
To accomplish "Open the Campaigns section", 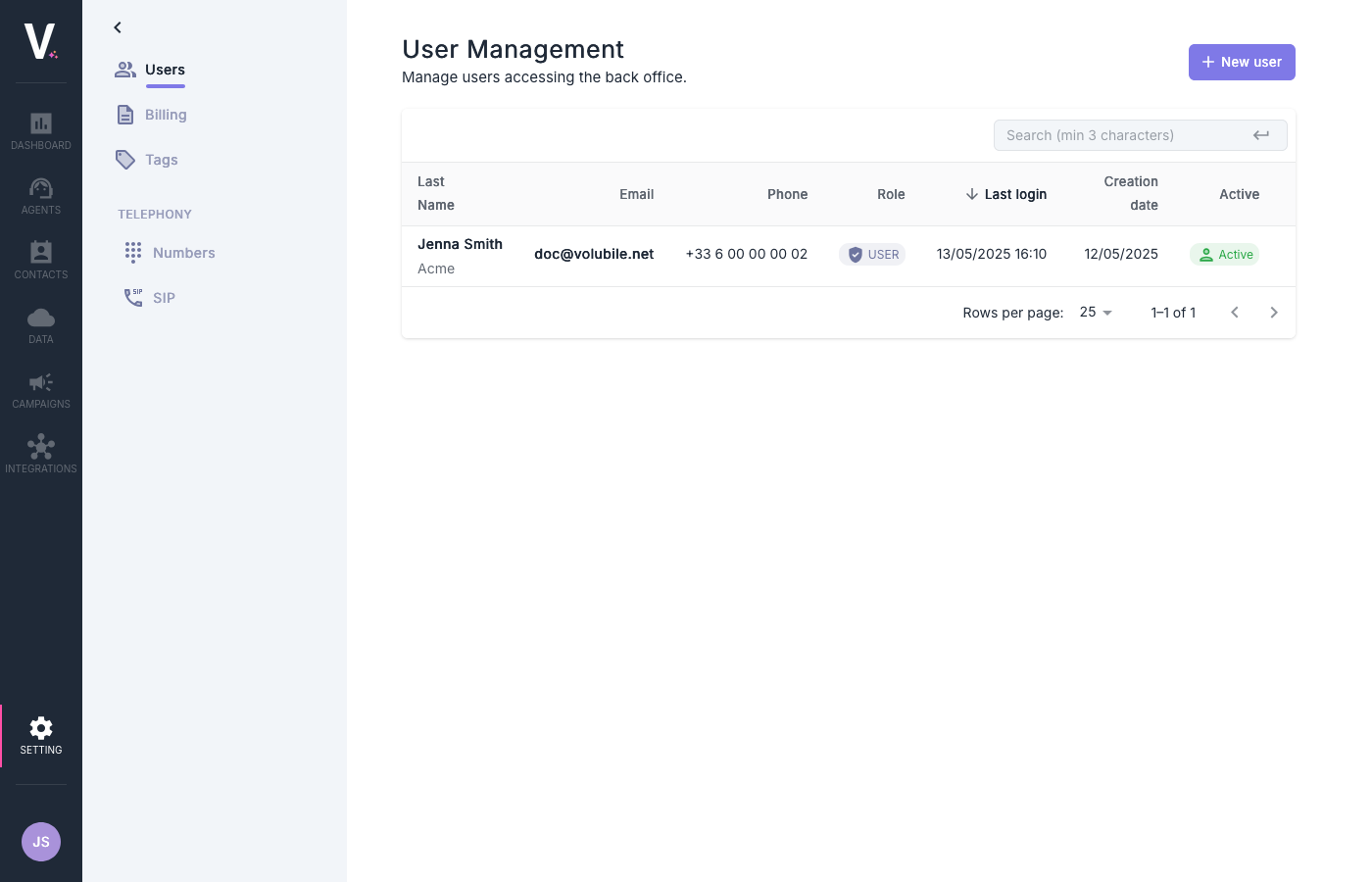I will tap(40, 389).
